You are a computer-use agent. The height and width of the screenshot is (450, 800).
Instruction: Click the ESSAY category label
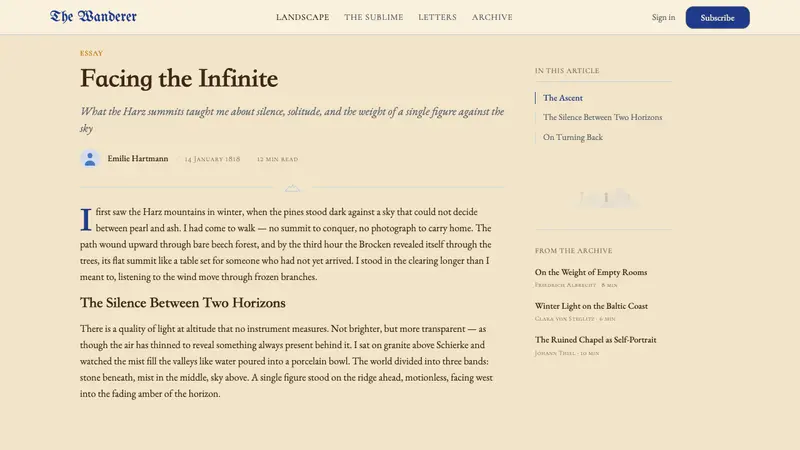(x=91, y=54)
